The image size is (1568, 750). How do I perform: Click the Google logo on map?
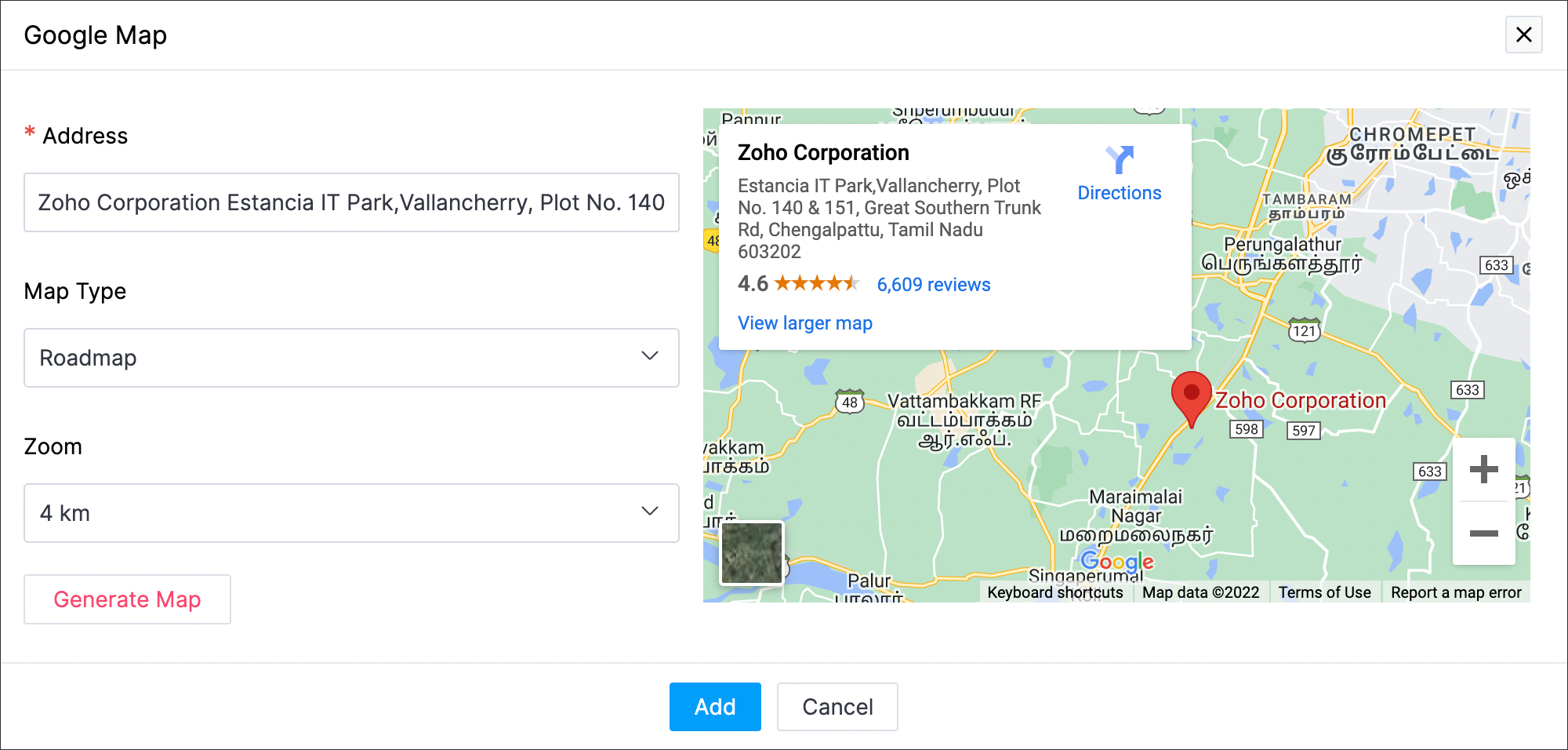coord(1116,561)
